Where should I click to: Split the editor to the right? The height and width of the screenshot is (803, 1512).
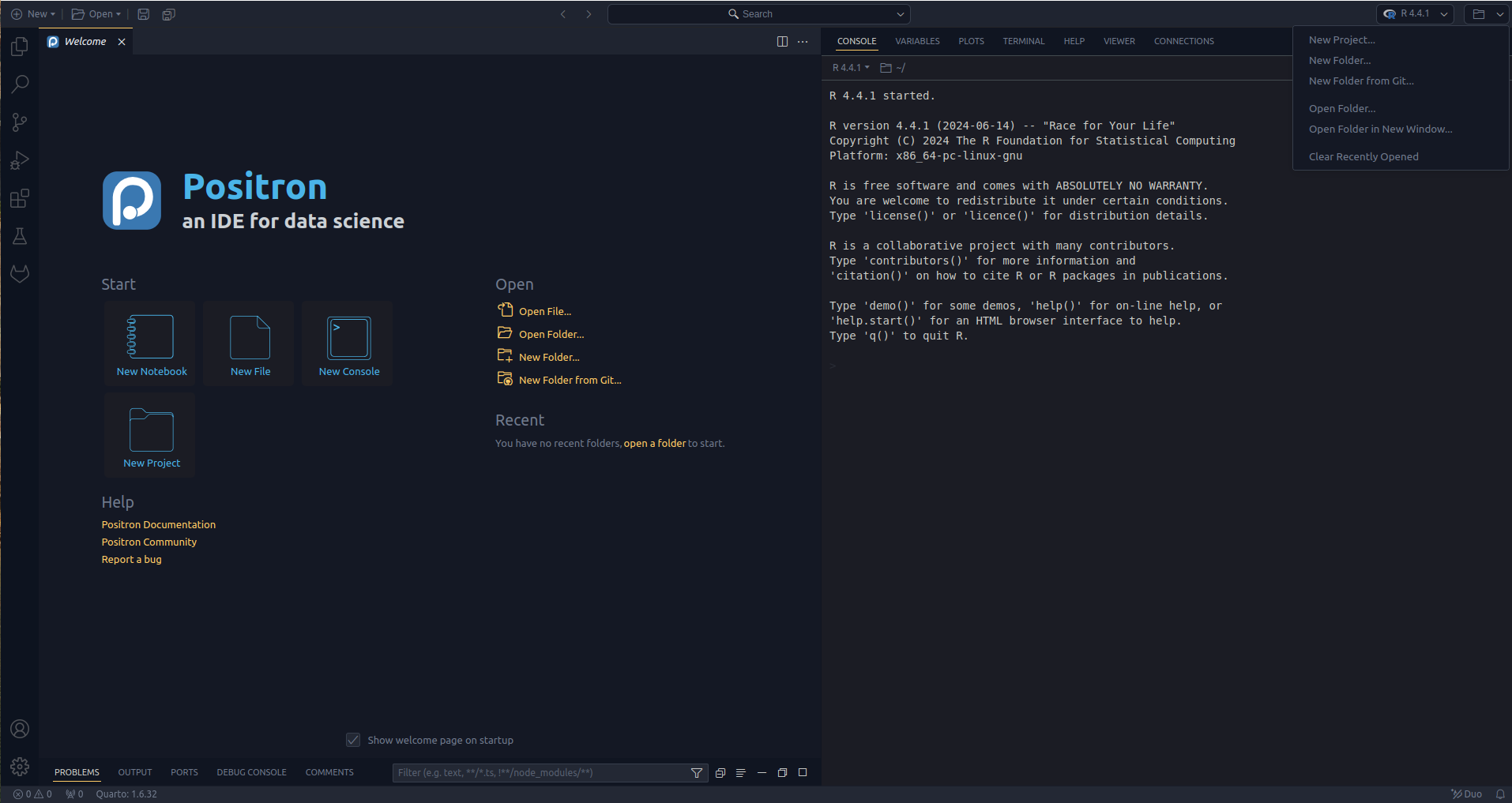[x=782, y=42]
